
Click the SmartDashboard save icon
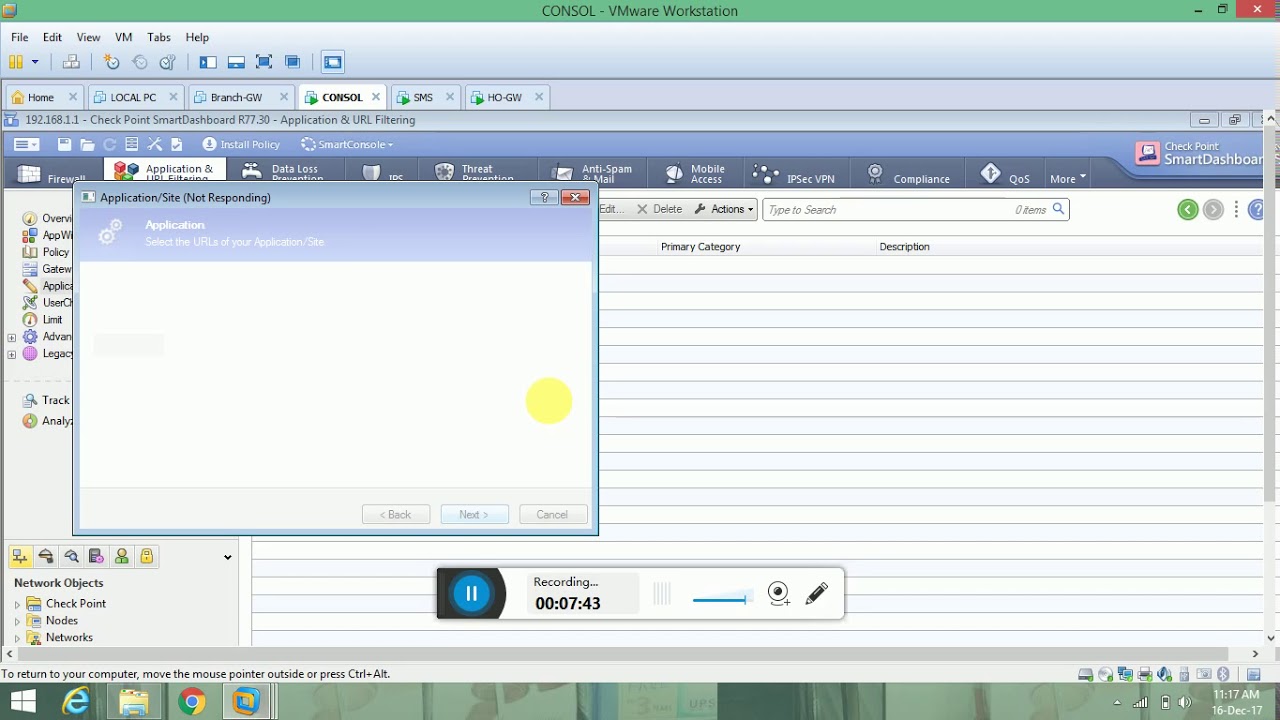click(64, 144)
